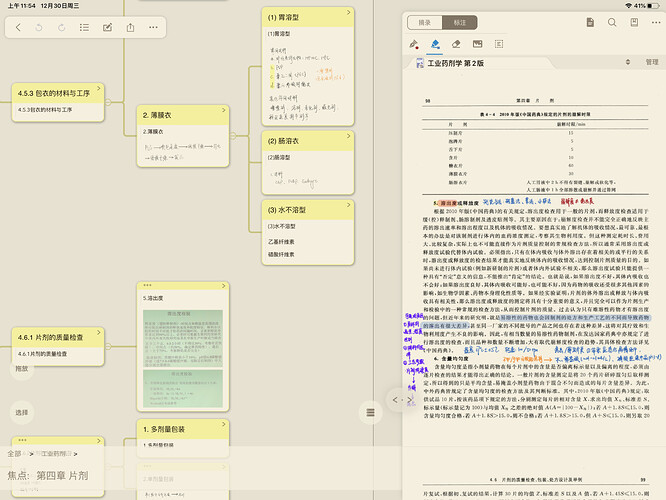
Task: Toggle the page navigation arrows on divider
Action: tap(402, 400)
